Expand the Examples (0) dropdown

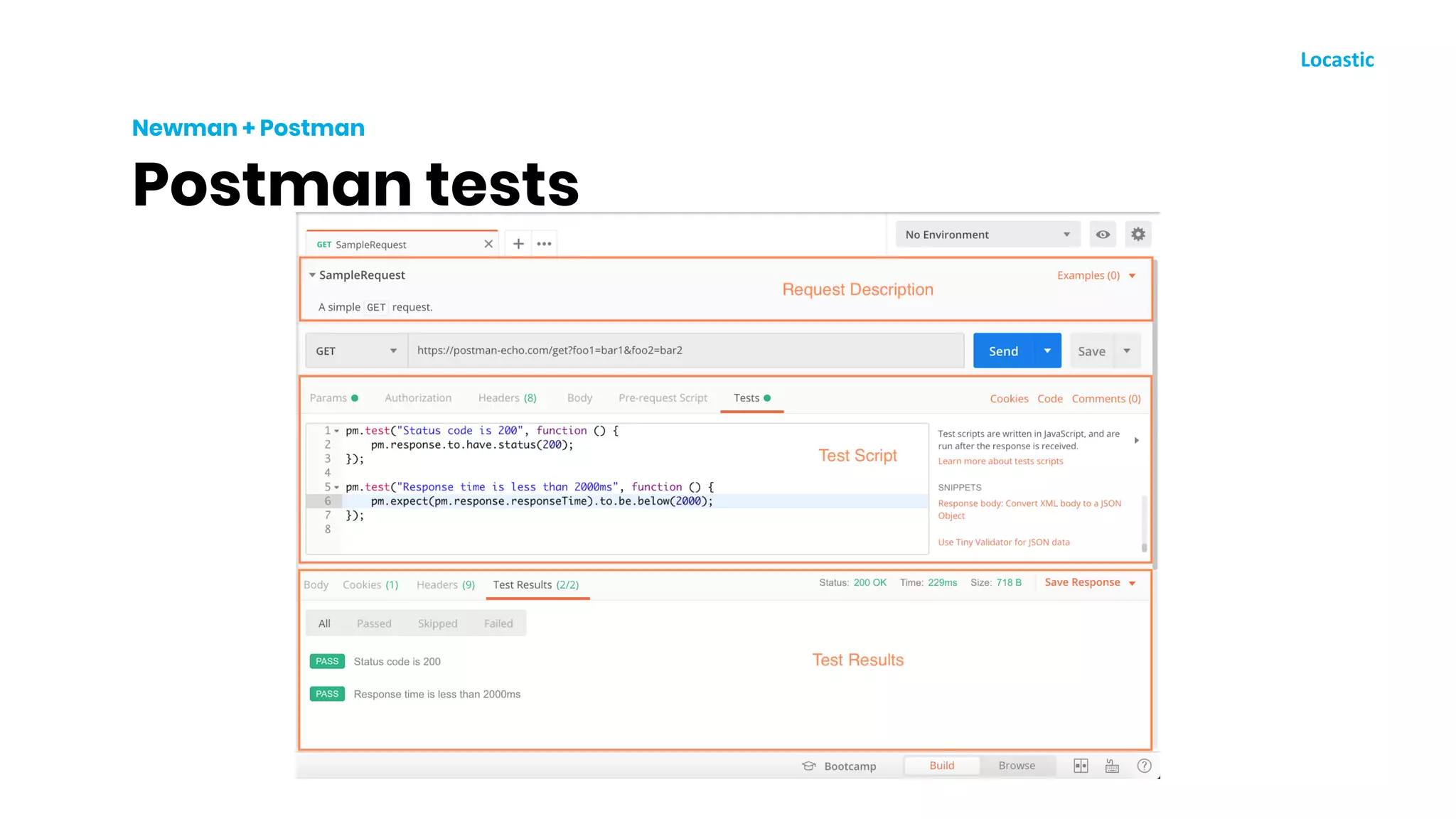point(1096,276)
